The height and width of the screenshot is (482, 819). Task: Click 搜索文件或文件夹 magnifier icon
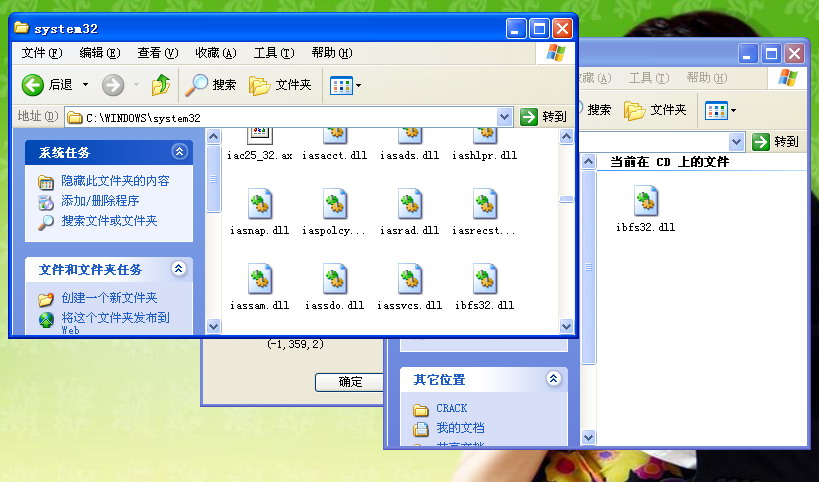(x=46, y=222)
